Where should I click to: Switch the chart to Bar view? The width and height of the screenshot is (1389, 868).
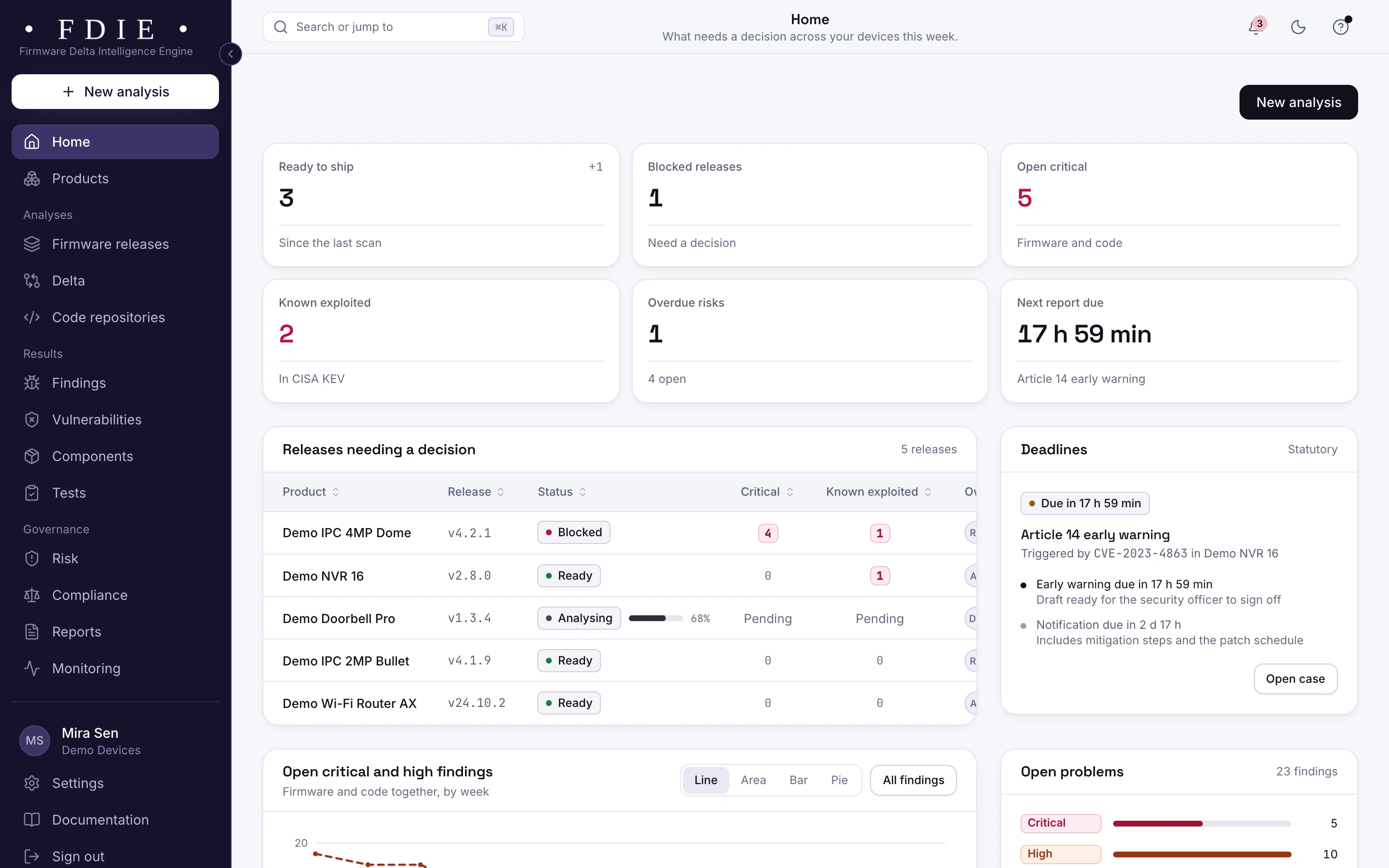798,780
